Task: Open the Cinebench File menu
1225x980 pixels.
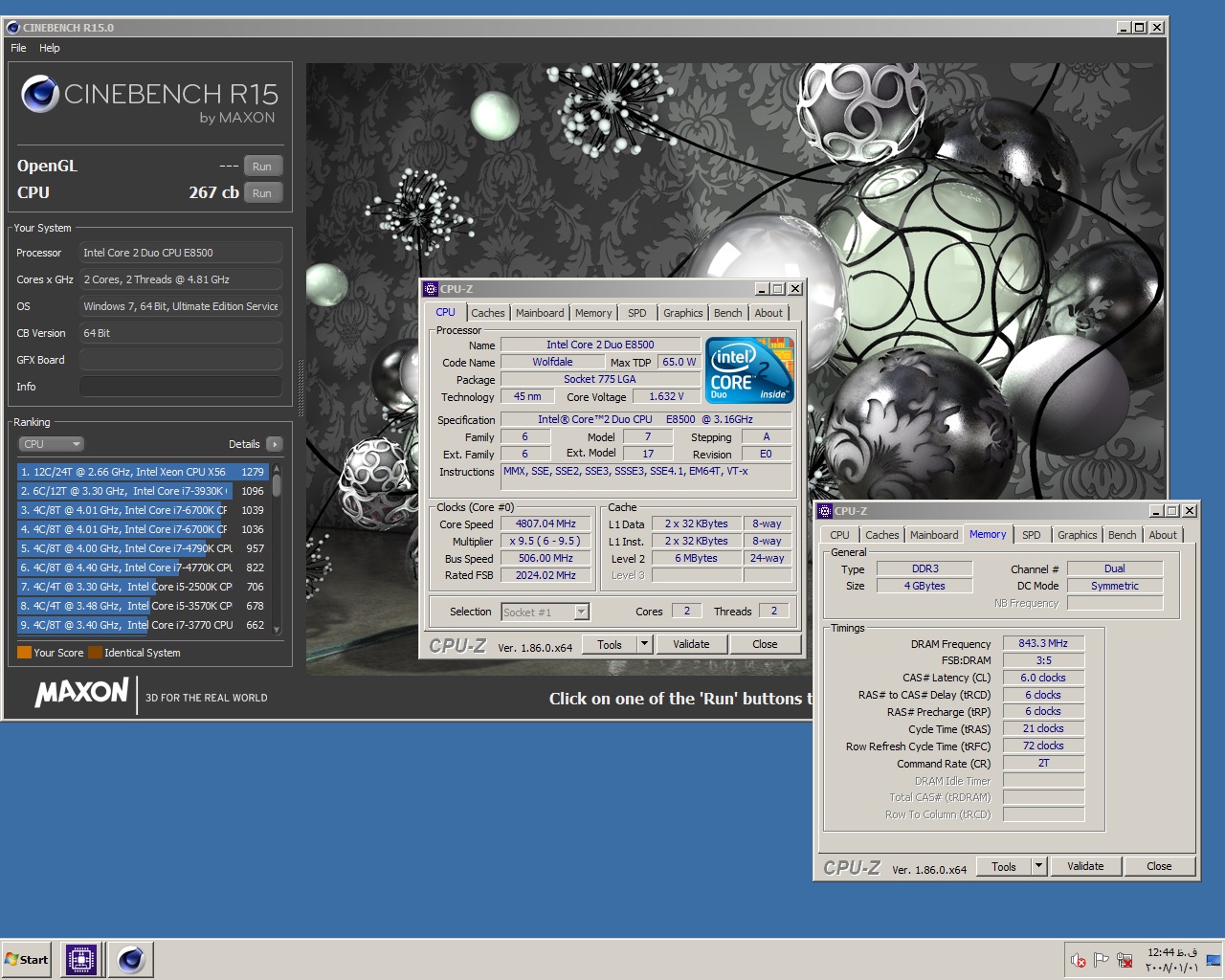Action: pos(18,48)
